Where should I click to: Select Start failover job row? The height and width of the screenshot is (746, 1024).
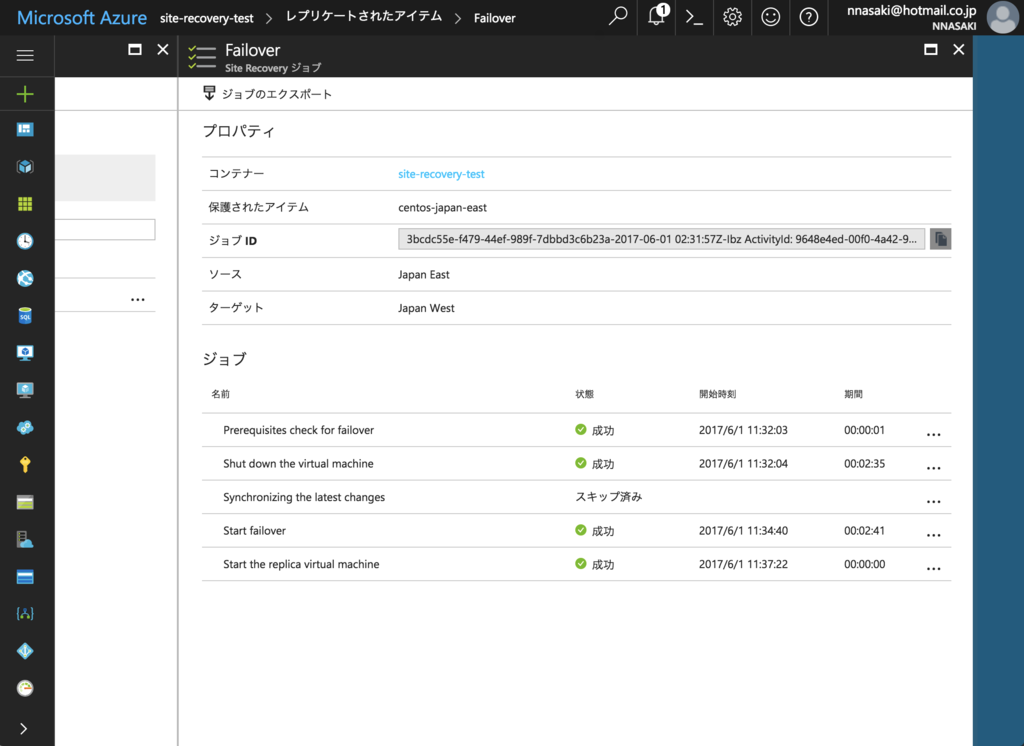click(x=576, y=530)
